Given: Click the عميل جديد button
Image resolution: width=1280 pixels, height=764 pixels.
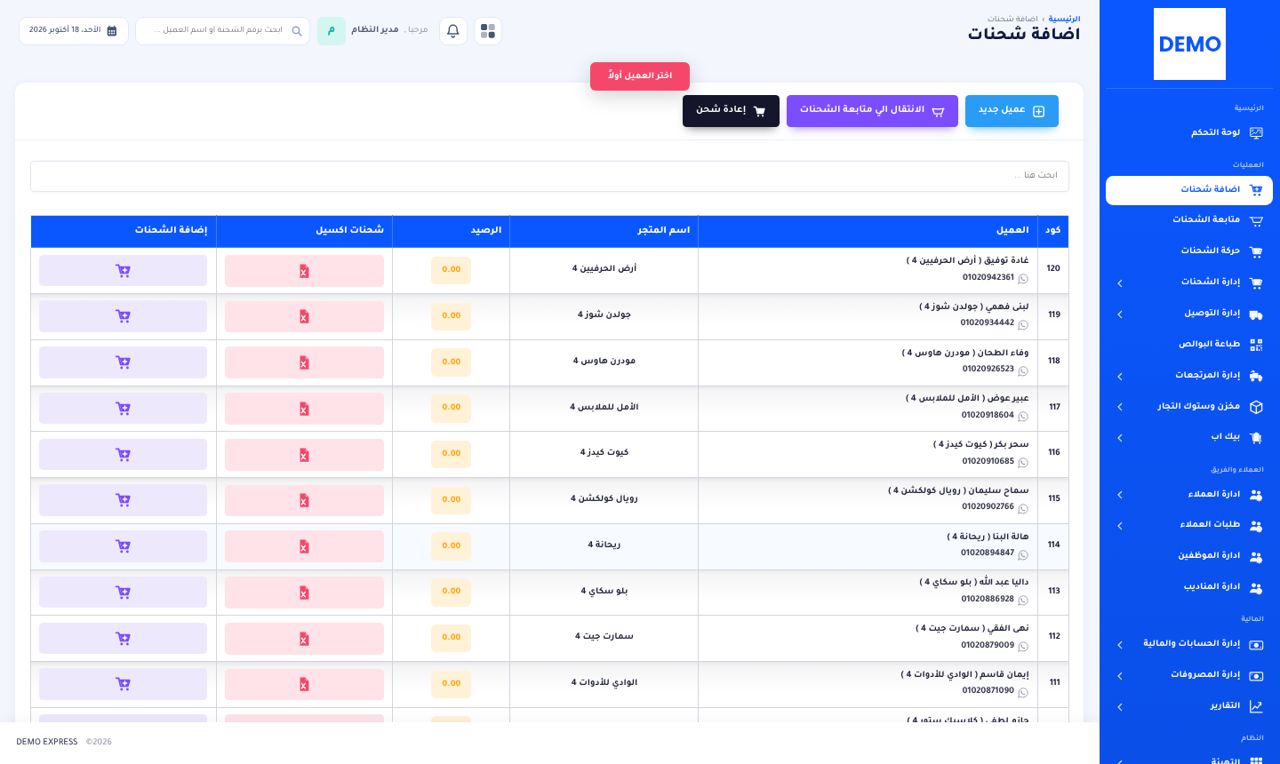Looking at the screenshot, I should (x=1011, y=111).
